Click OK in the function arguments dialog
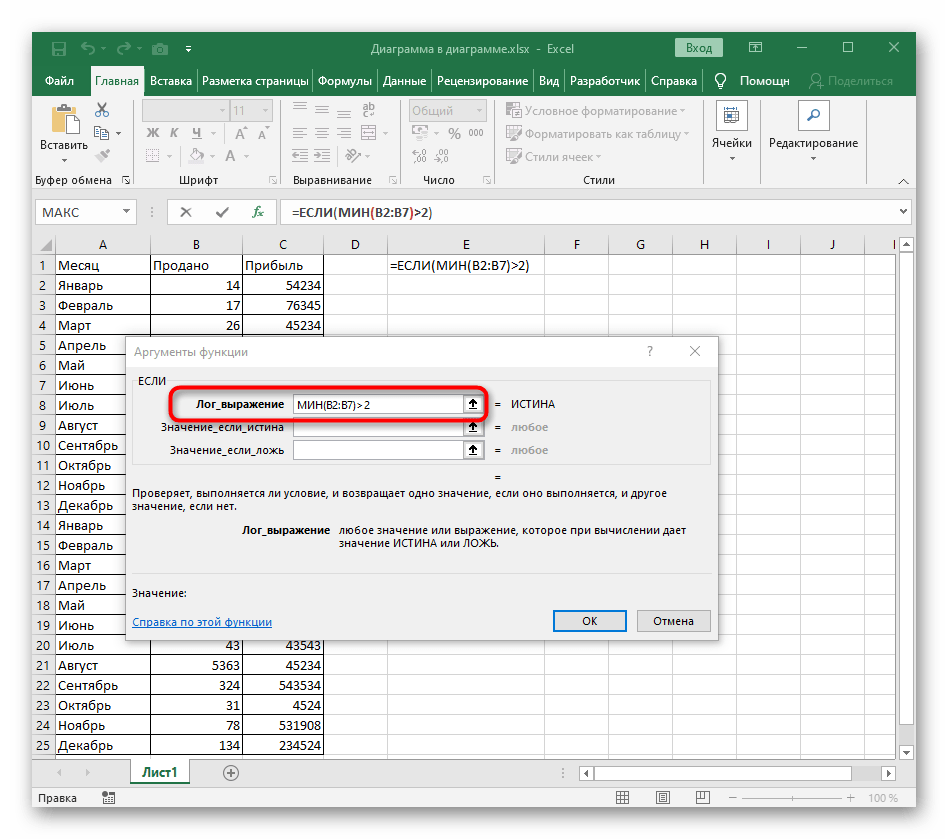Image resolution: width=948 pixels, height=839 pixels. coord(589,621)
